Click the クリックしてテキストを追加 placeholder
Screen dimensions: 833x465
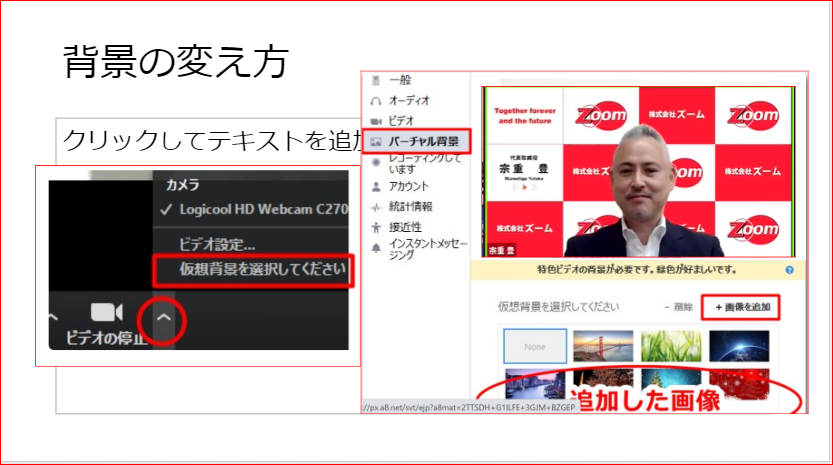point(212,141)
